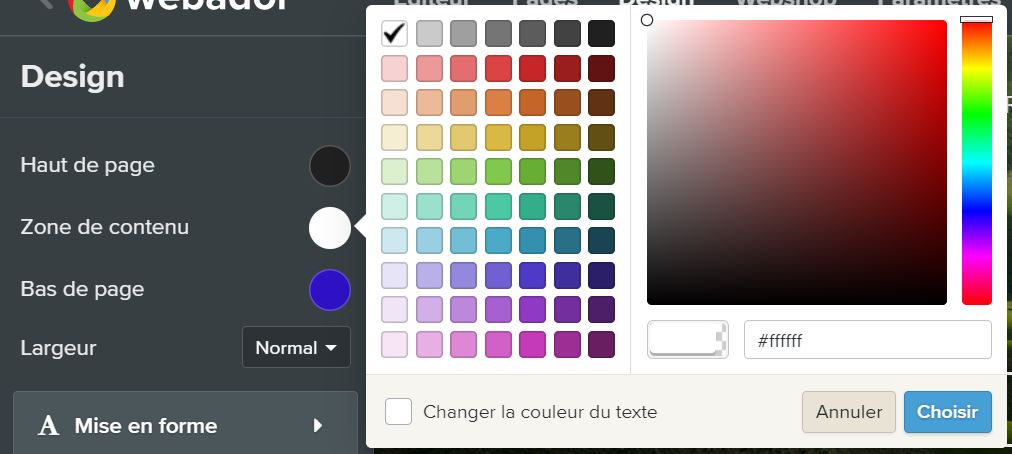The image size is (1012, 454).
Task: Click the rainbow hue slider
Action: tap(976, 162)
